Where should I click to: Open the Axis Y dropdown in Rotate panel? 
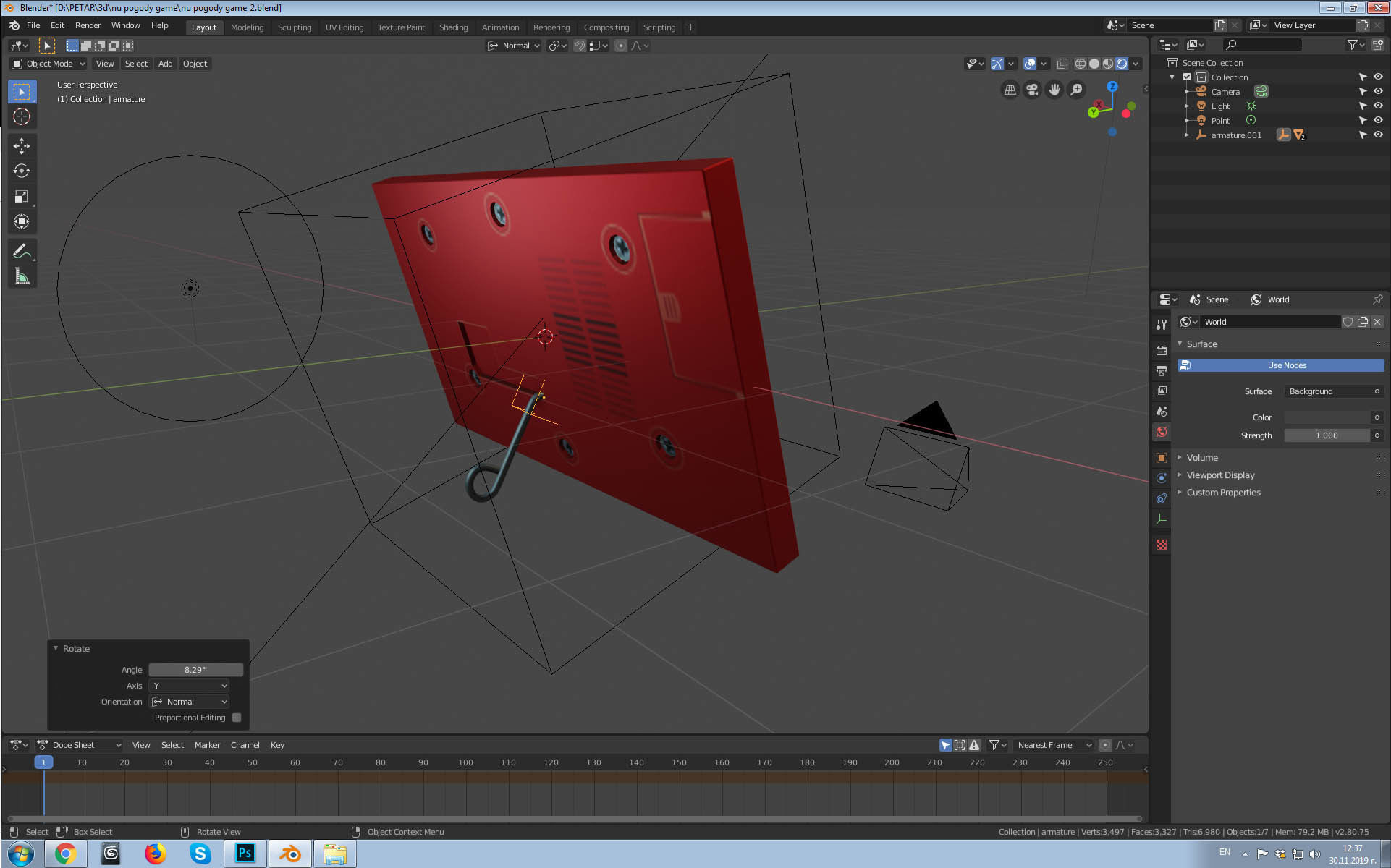(190, 686)
